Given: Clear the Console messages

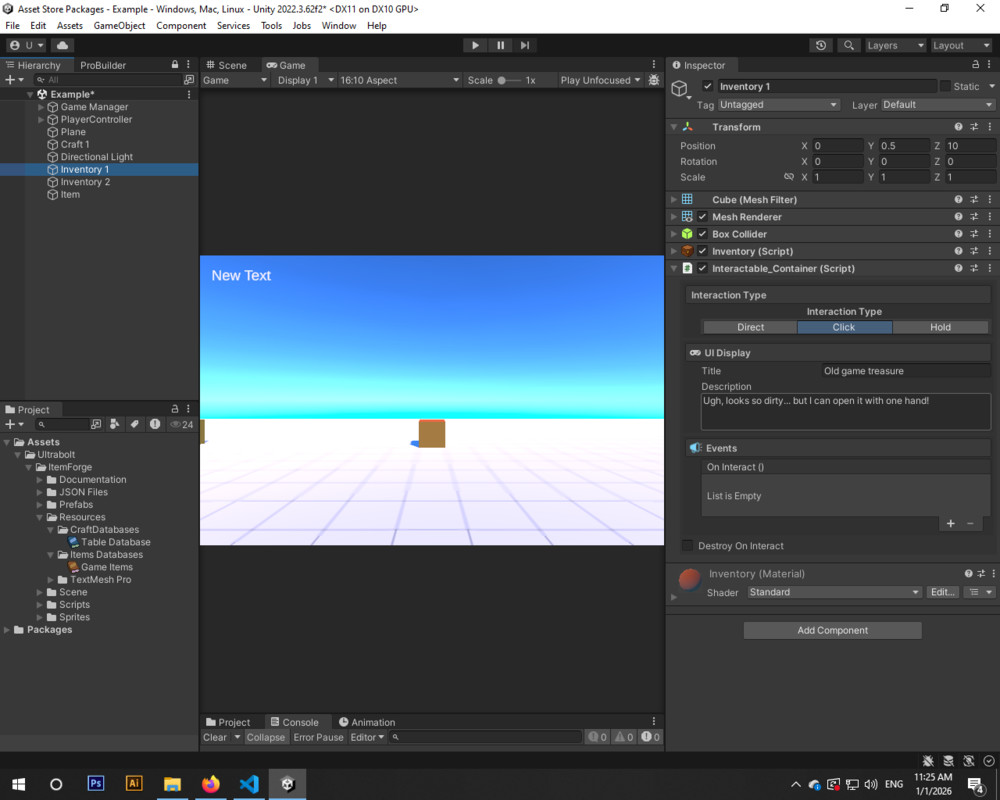Looking at the screenshot, I should (215, 737).
